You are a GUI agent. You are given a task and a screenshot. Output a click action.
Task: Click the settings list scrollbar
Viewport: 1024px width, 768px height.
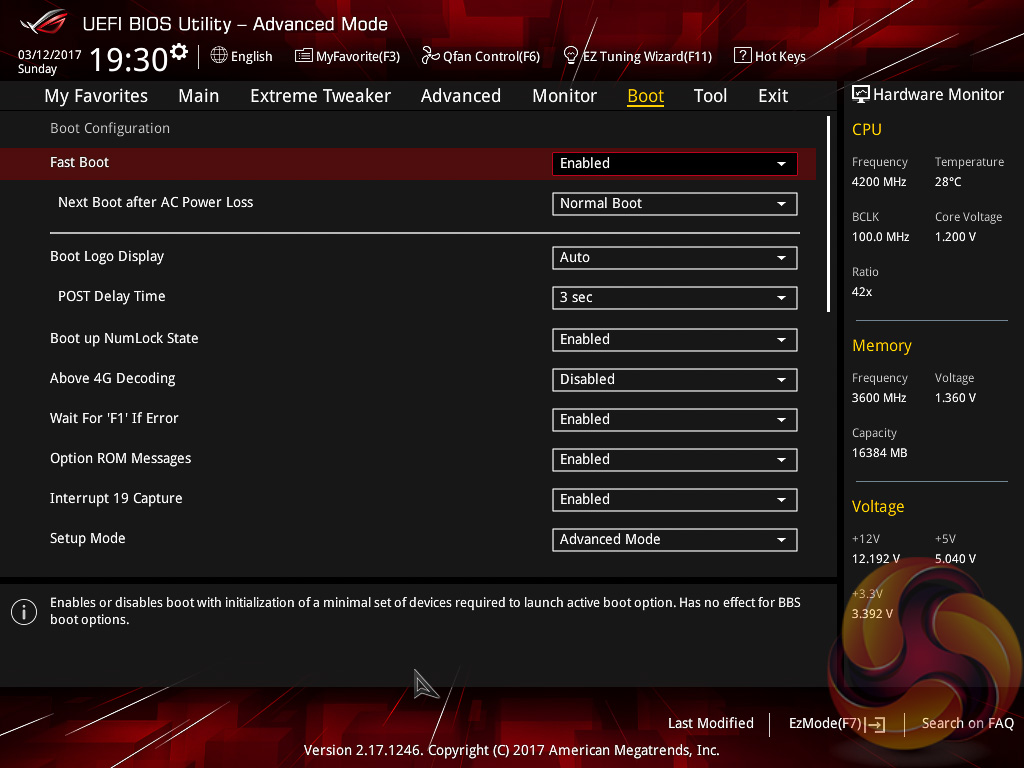[828, 214]
